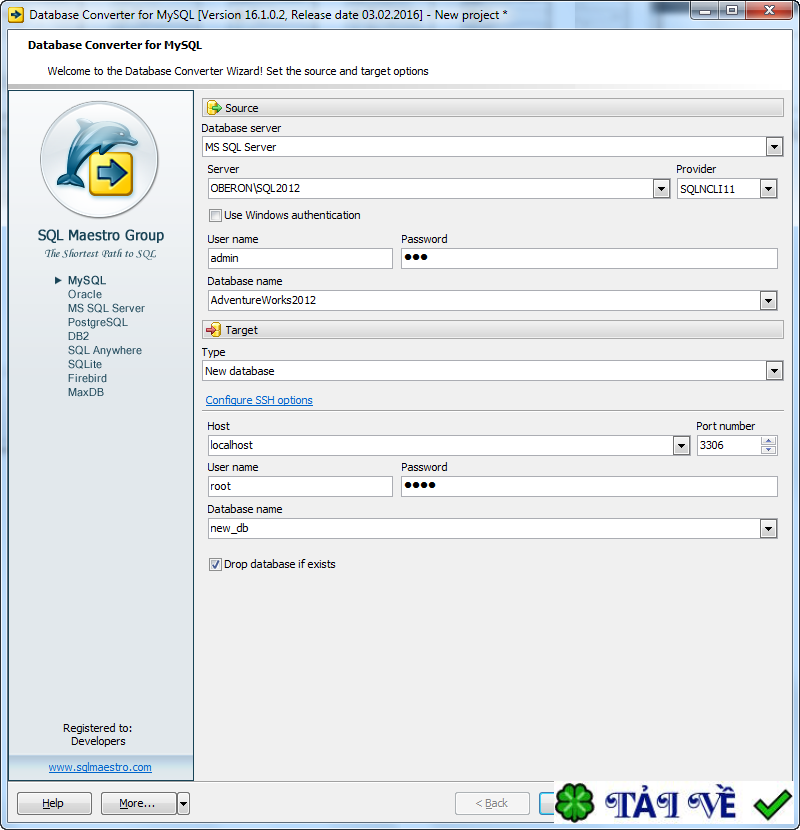Click the yellow Source section arrow icon
The image size is (800, 830).
click(215, 108)
